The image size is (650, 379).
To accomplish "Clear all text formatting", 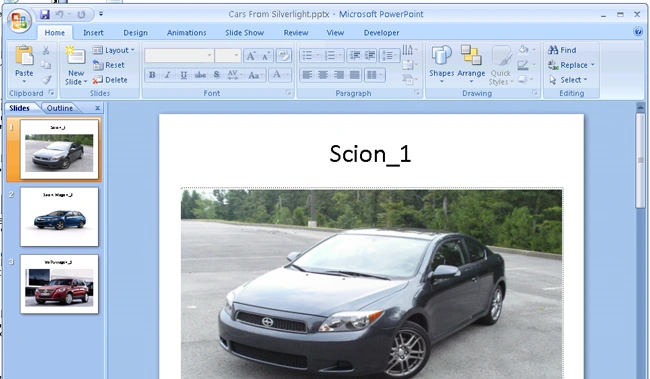I will [284, 55].
